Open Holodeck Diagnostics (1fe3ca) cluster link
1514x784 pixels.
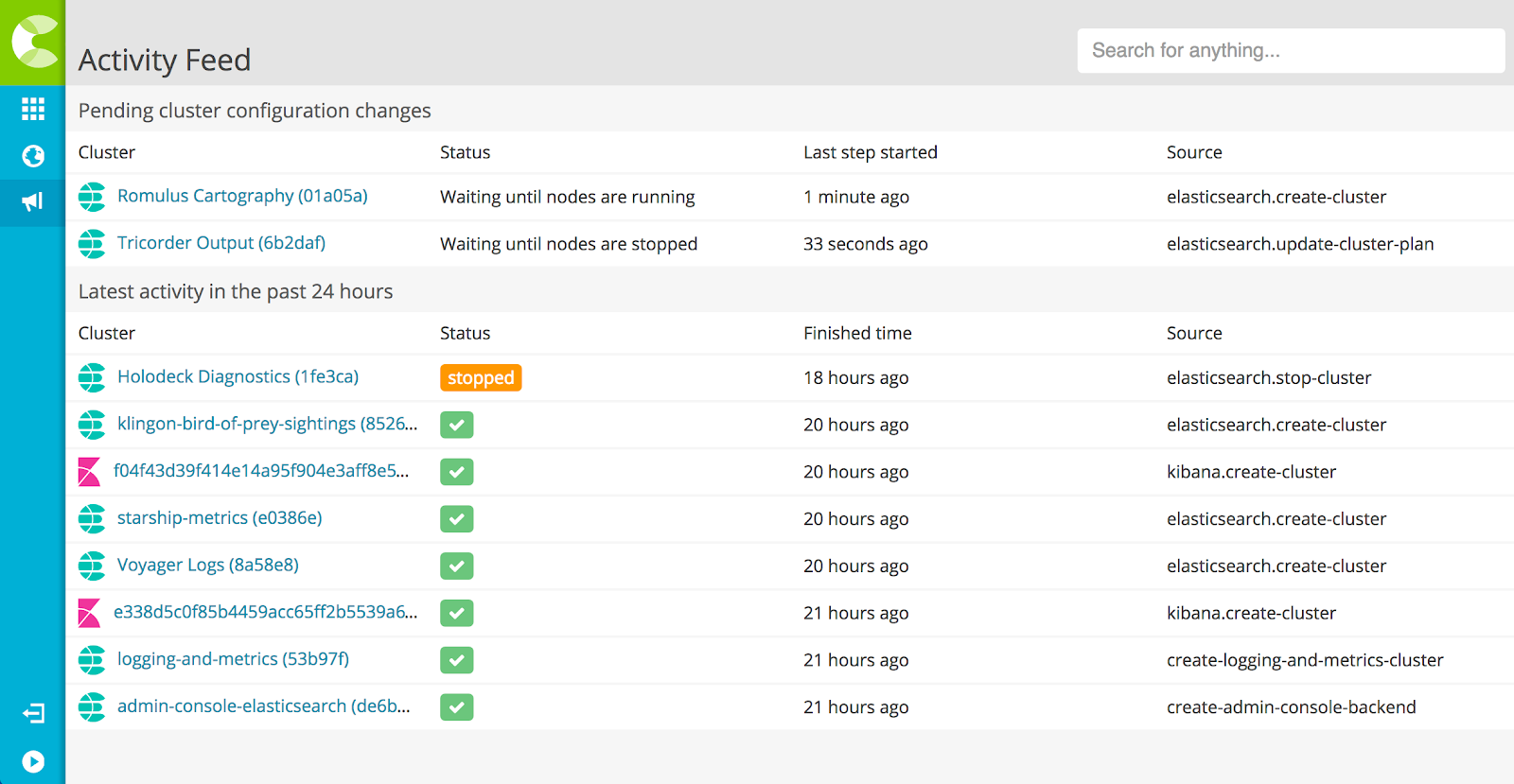coord(238,376)
